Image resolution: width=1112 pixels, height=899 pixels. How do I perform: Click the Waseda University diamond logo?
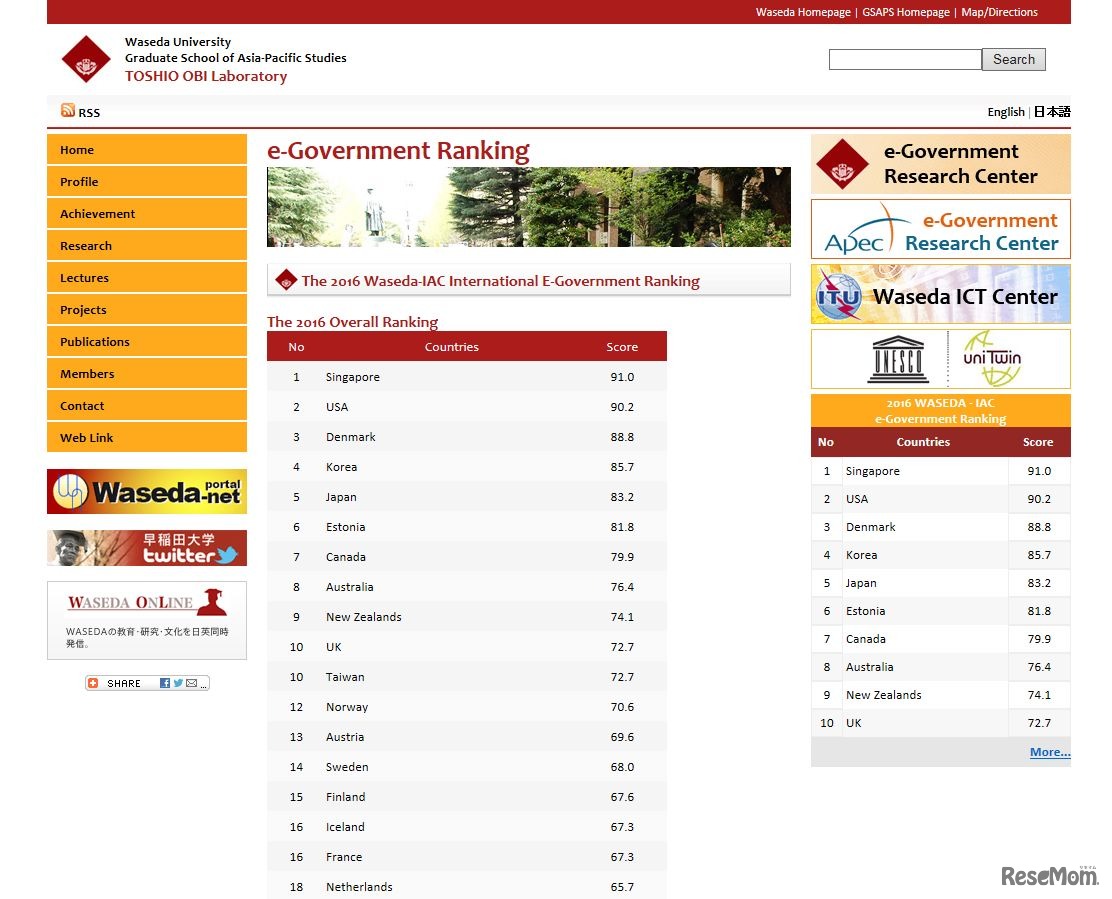86,59
